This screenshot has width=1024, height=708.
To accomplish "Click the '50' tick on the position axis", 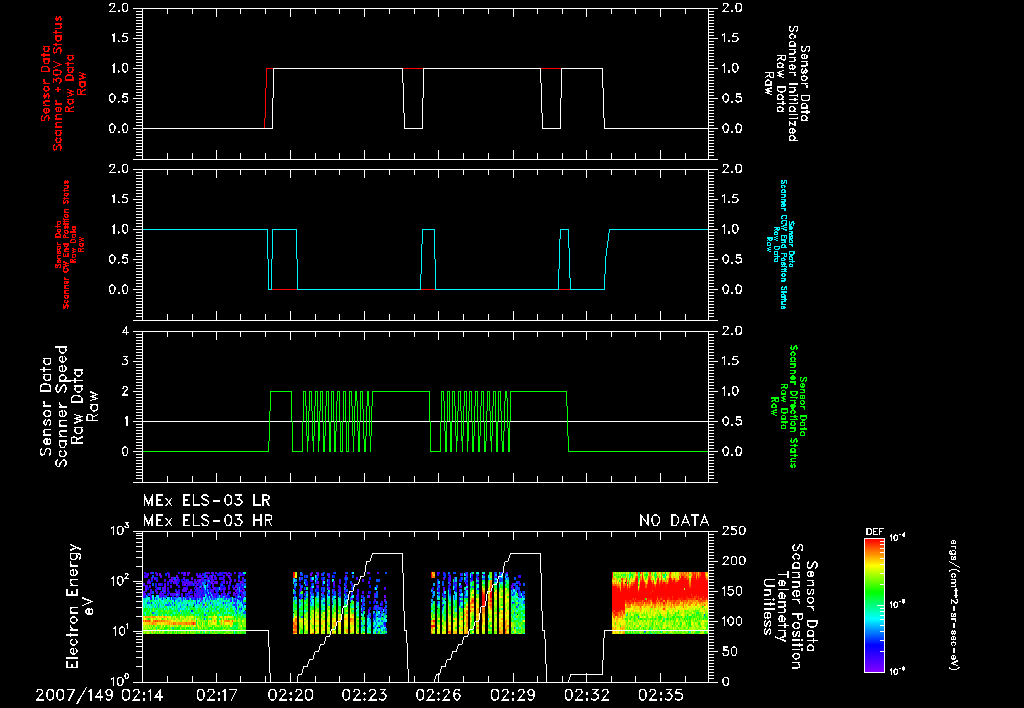I will click(x=729, y=651).
